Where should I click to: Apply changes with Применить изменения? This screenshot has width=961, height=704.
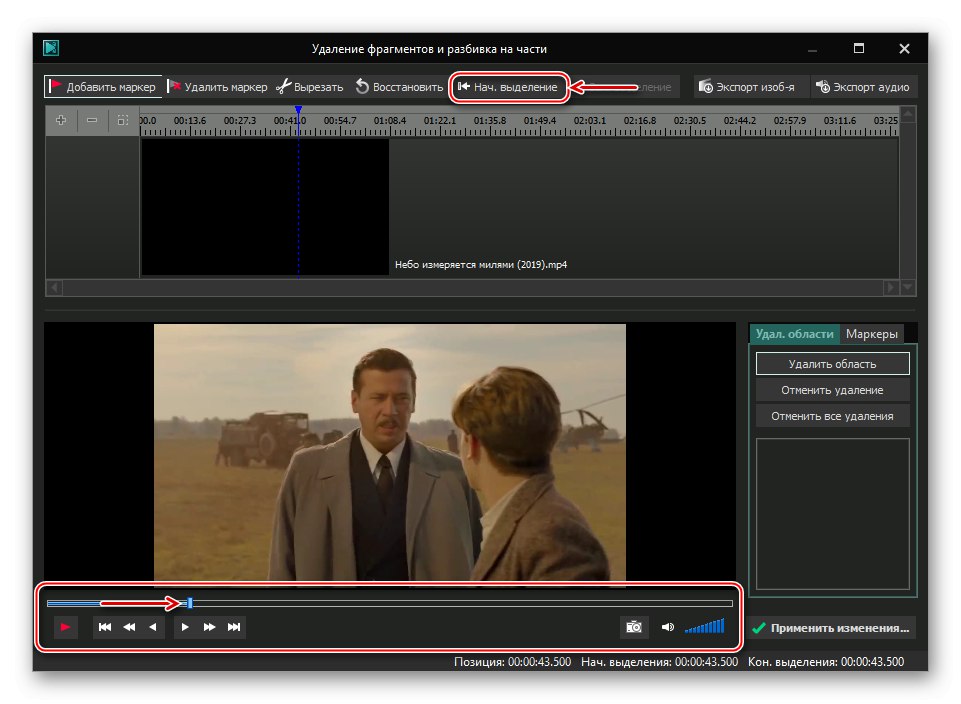tap(832, 628)
